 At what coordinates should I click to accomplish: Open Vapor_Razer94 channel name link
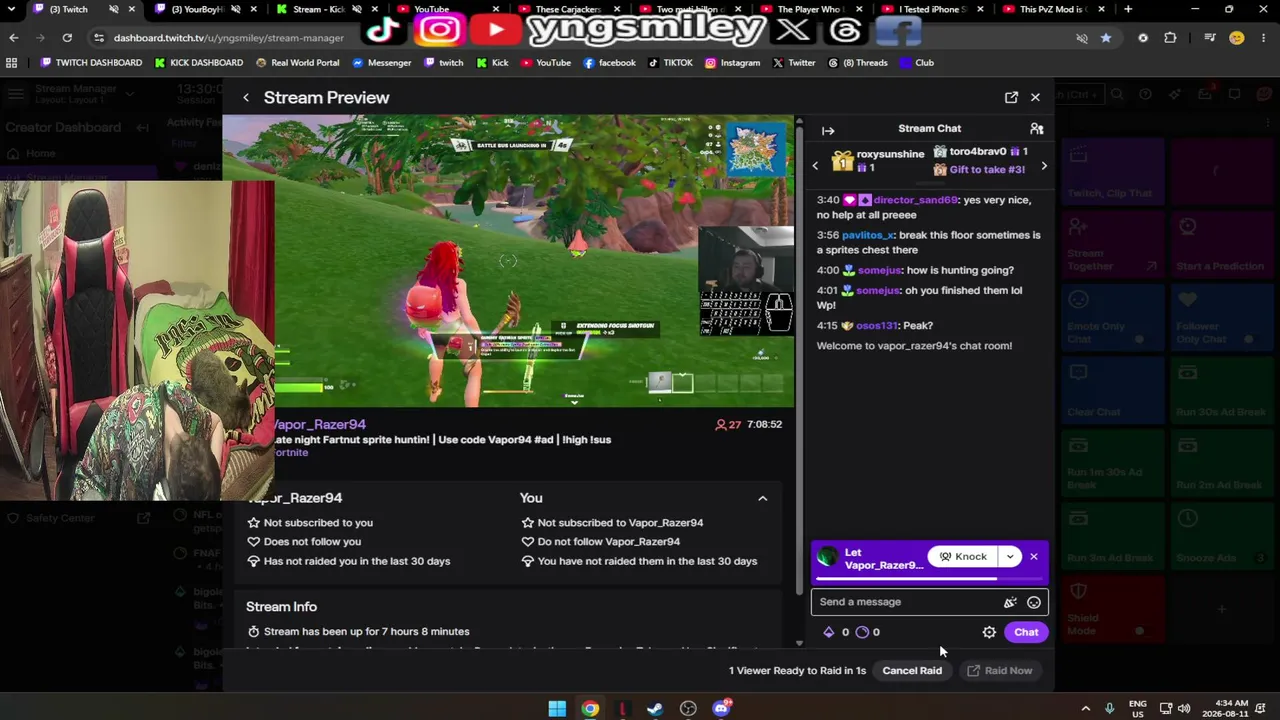pyautogui.click(x=320, y=424)
